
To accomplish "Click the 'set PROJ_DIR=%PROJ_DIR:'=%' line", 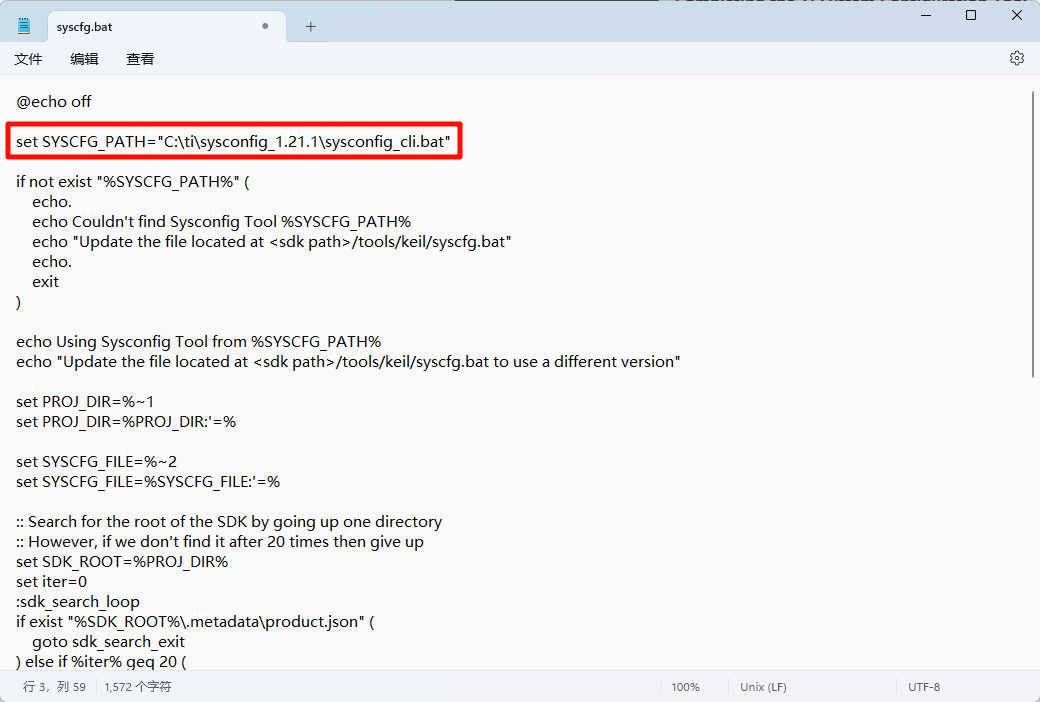I will tap(126, 421).
